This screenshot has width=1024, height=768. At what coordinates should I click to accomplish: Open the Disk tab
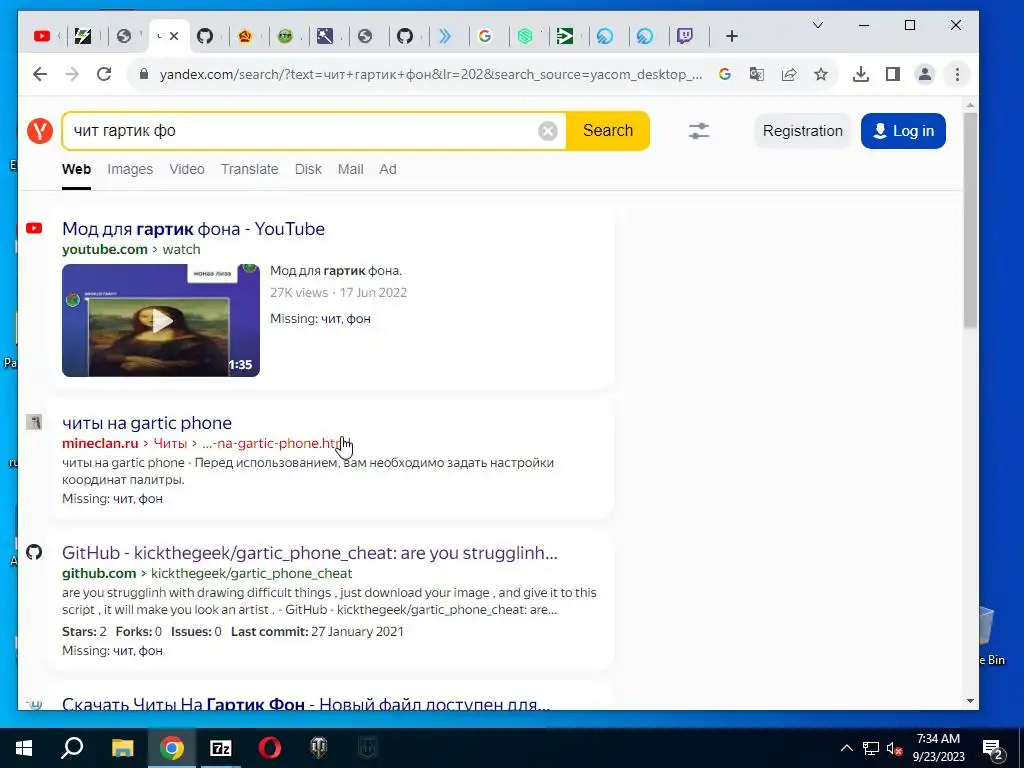[308, 170]
